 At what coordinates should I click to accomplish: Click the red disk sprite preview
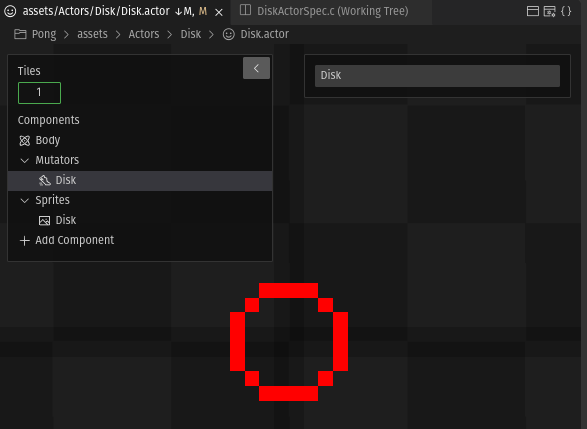coord(289,342)
